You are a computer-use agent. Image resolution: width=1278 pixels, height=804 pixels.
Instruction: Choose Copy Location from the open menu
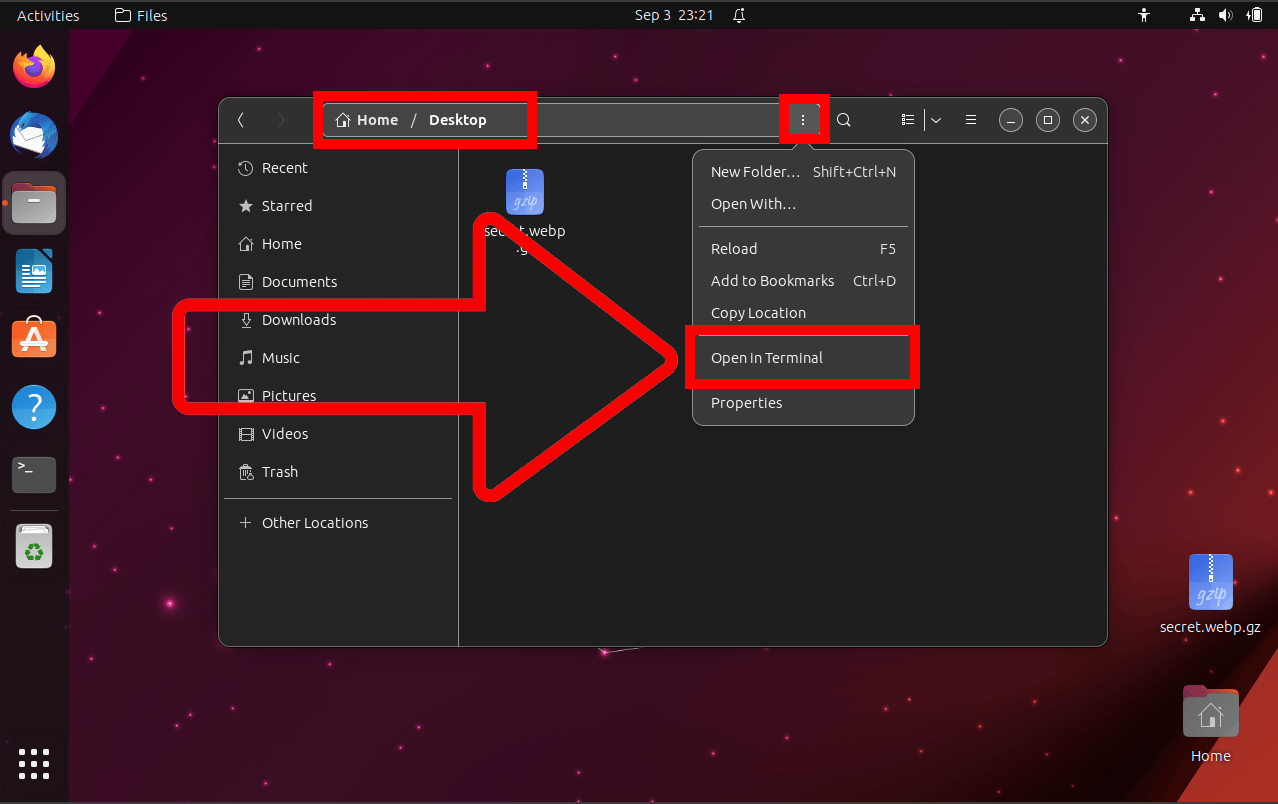[x=758, y=312]
